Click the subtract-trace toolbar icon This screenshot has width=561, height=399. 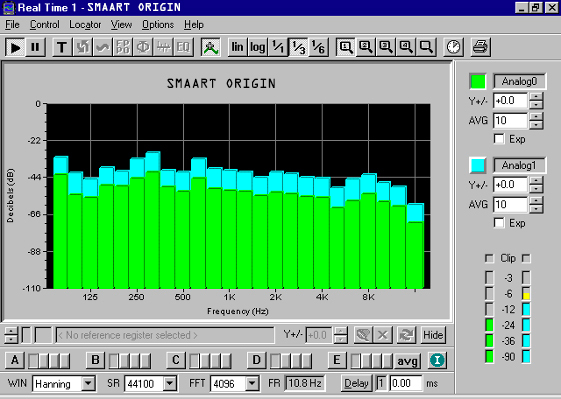(163, 47)
